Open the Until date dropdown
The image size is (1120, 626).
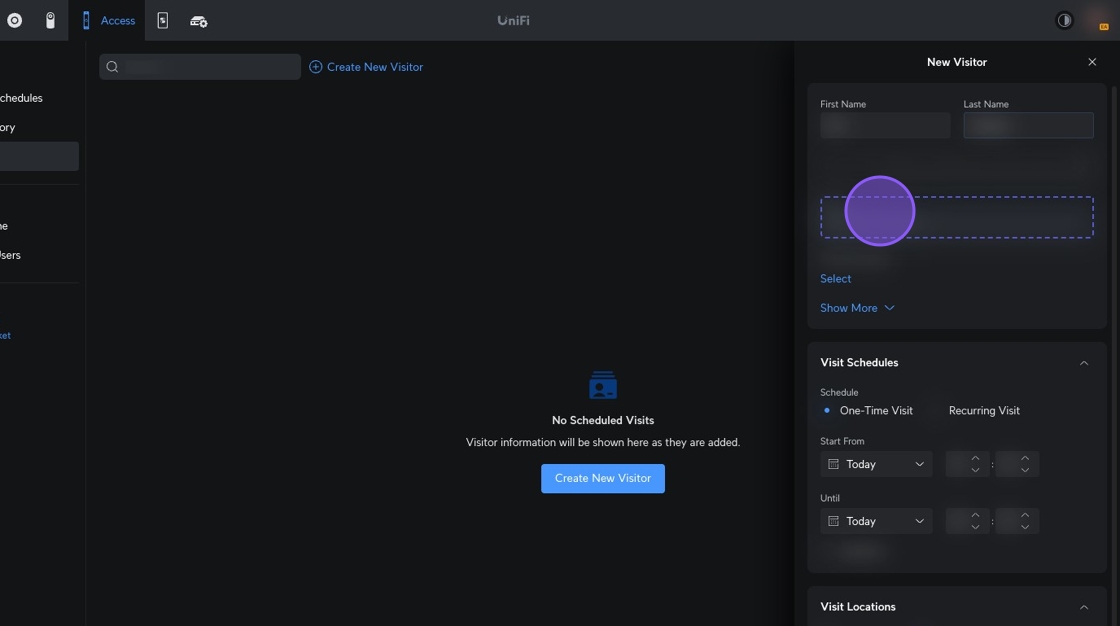tap(876, 521)
